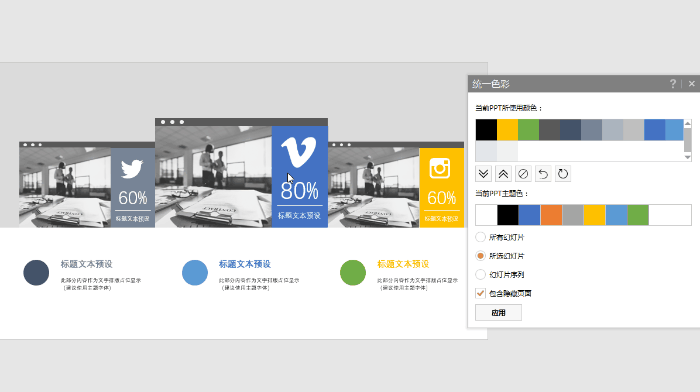Select the office photo beside Instagram card

(374, 188)
